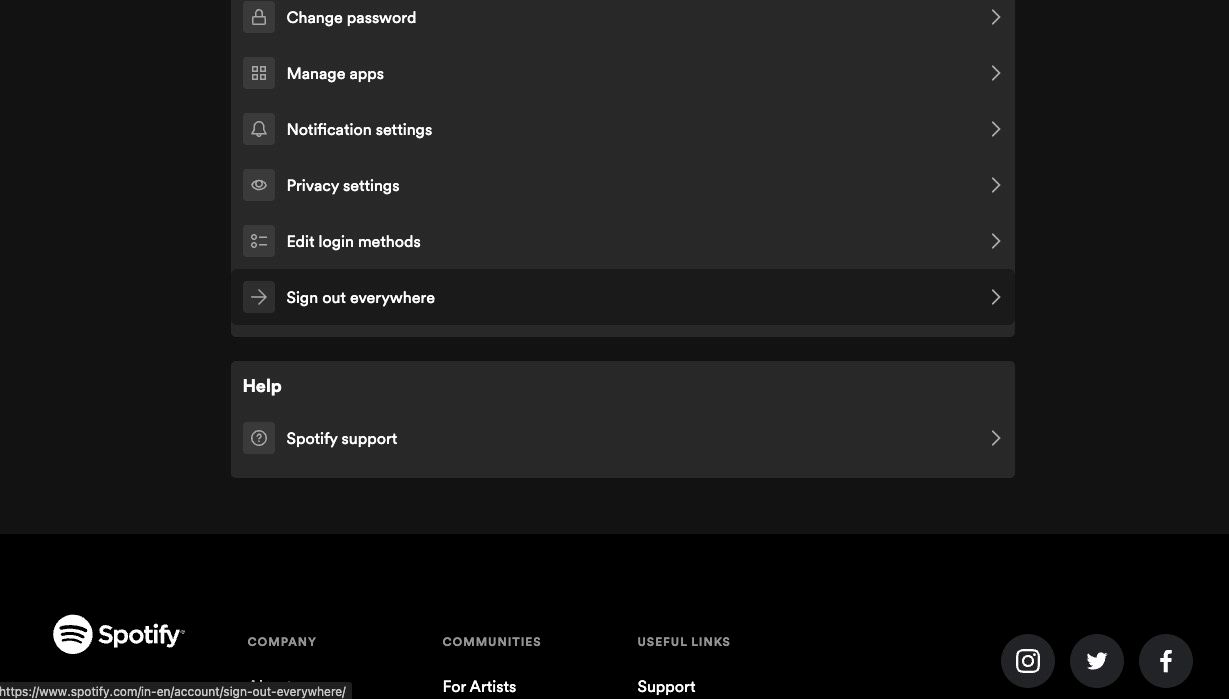Expand the Privacy settings row chevron

pos(995,185)
